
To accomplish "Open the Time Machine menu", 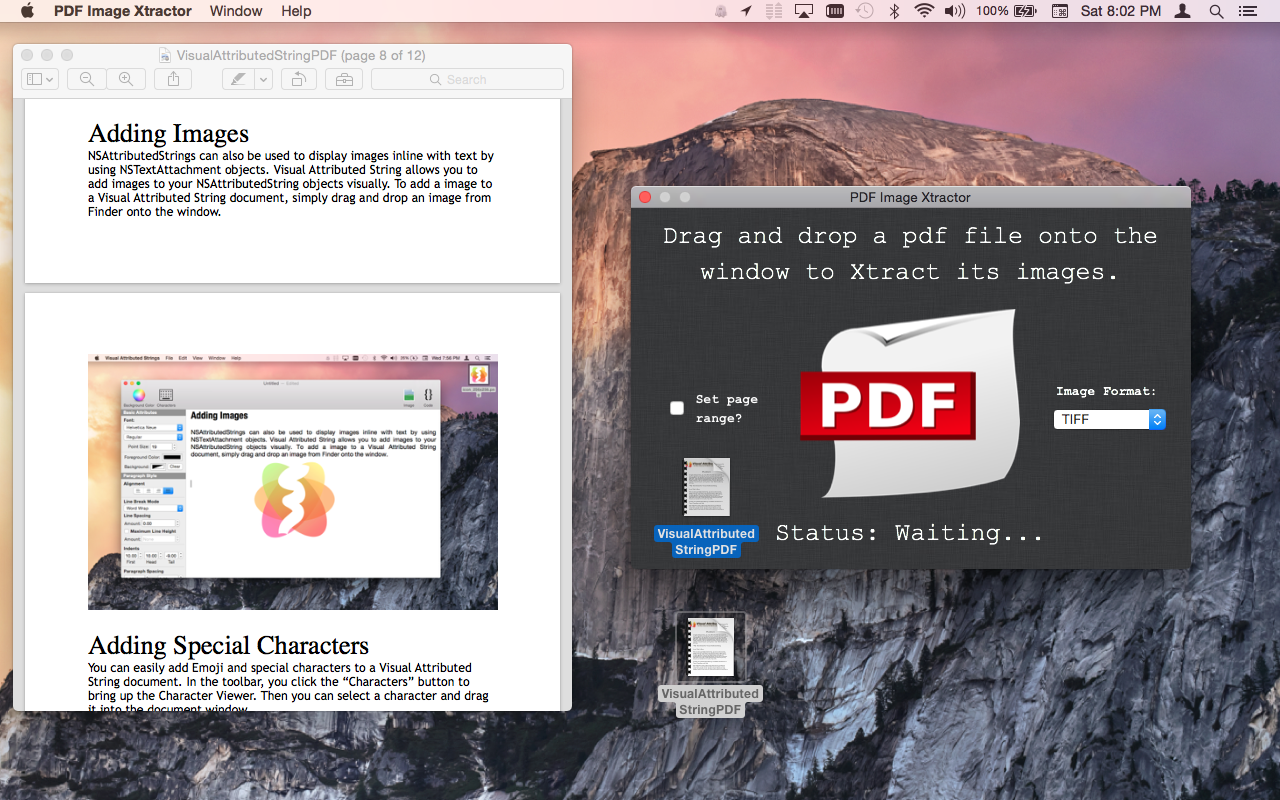I will coord(865,11).
